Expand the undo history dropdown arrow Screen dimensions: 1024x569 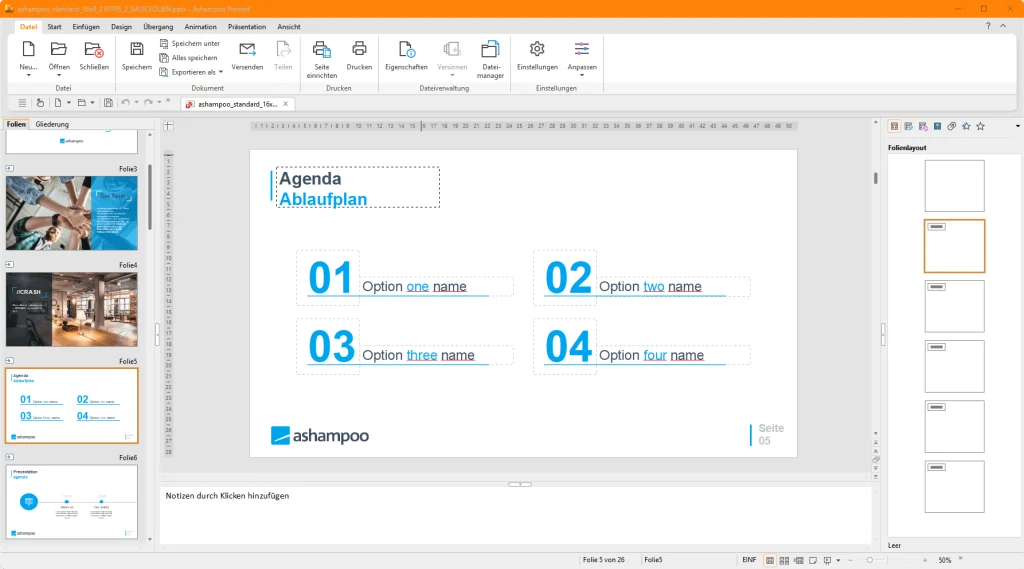click(x=136, y=103)
